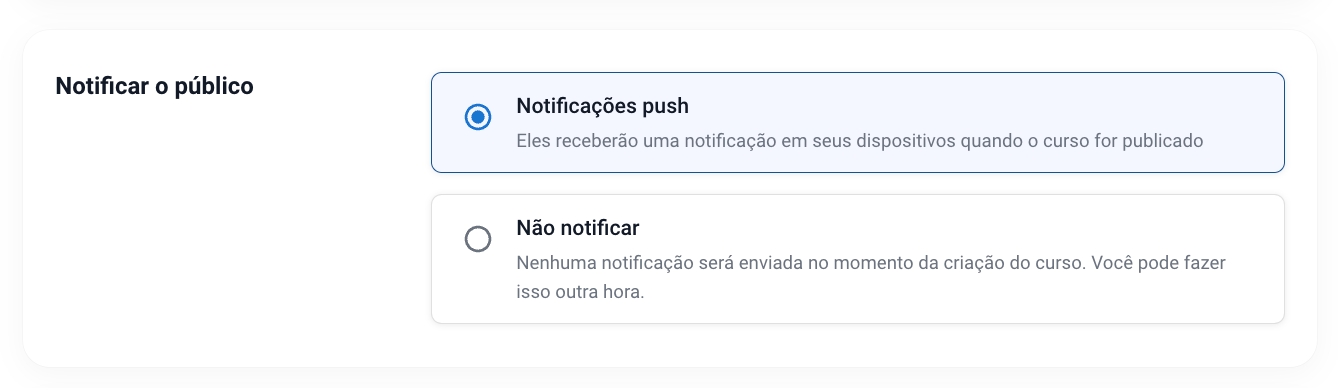Select the Notificações push radio button

coord(478,117)
